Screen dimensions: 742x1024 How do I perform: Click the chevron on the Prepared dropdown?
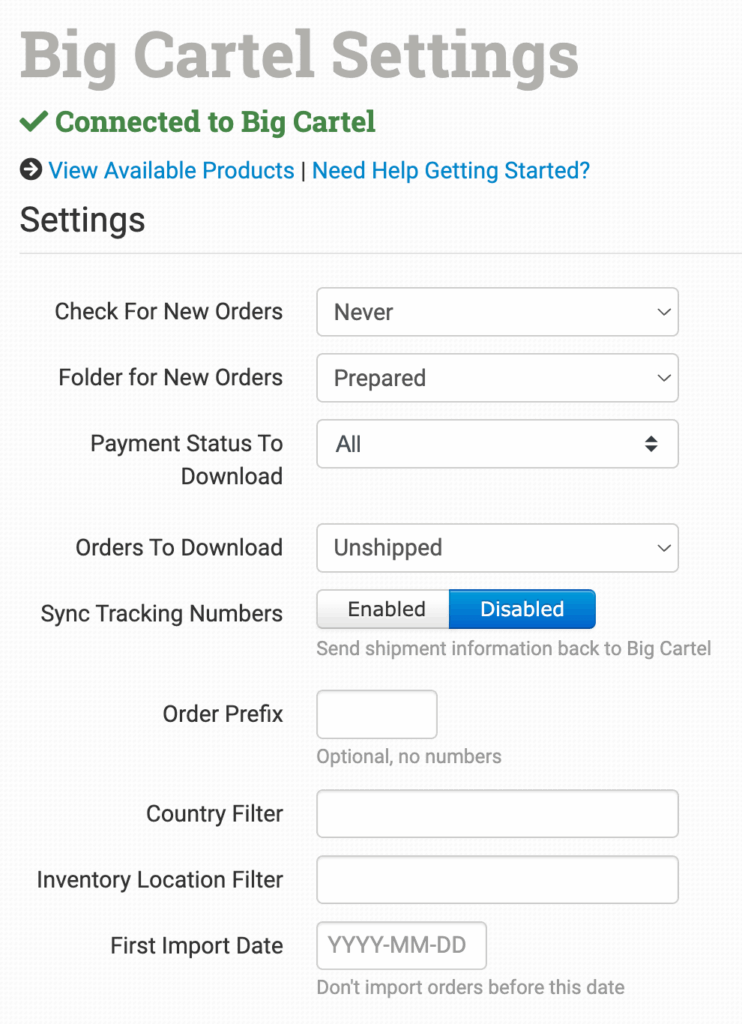pos(664,378)
